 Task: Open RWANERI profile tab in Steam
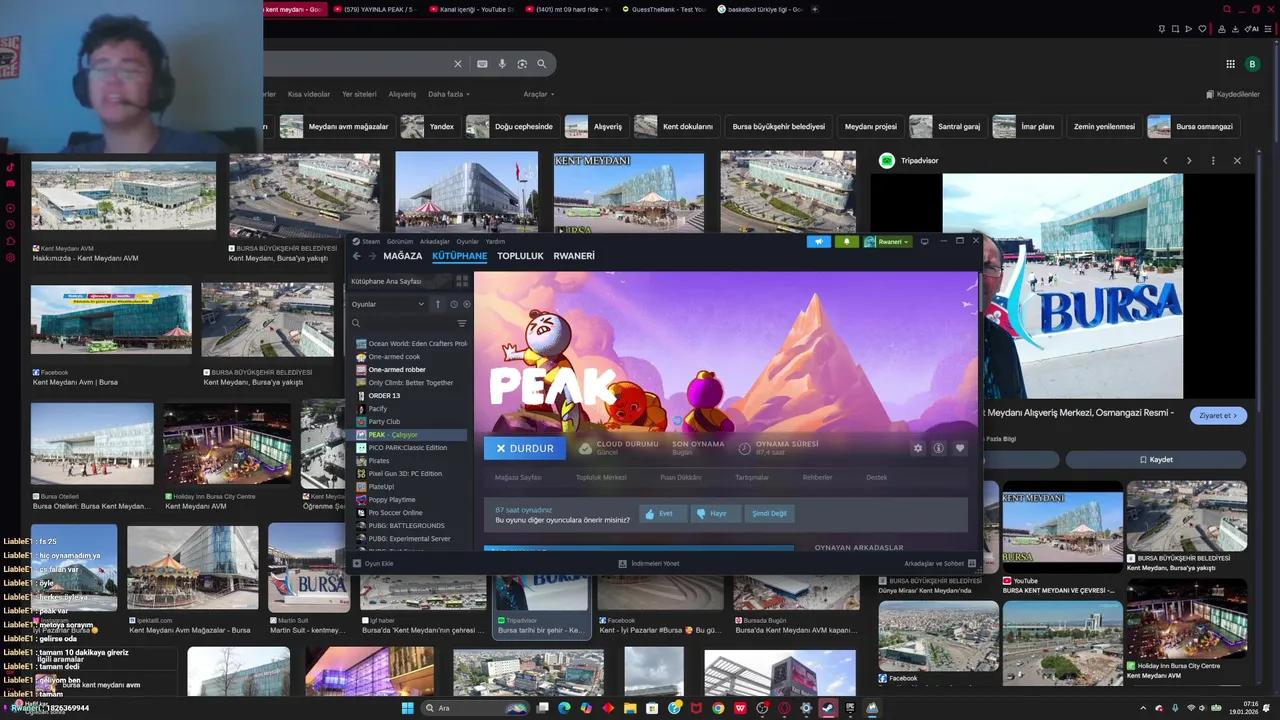point(574,256)
